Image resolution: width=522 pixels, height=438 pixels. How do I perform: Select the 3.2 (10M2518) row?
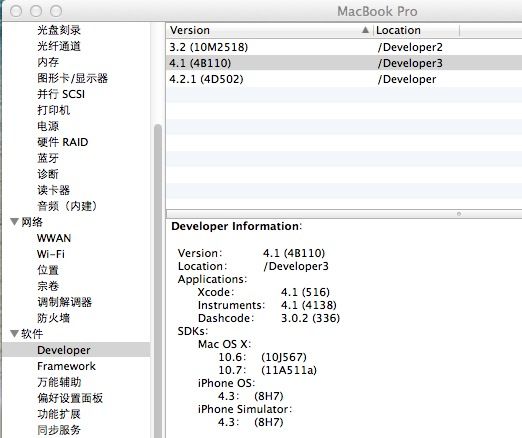coord(344,47)
